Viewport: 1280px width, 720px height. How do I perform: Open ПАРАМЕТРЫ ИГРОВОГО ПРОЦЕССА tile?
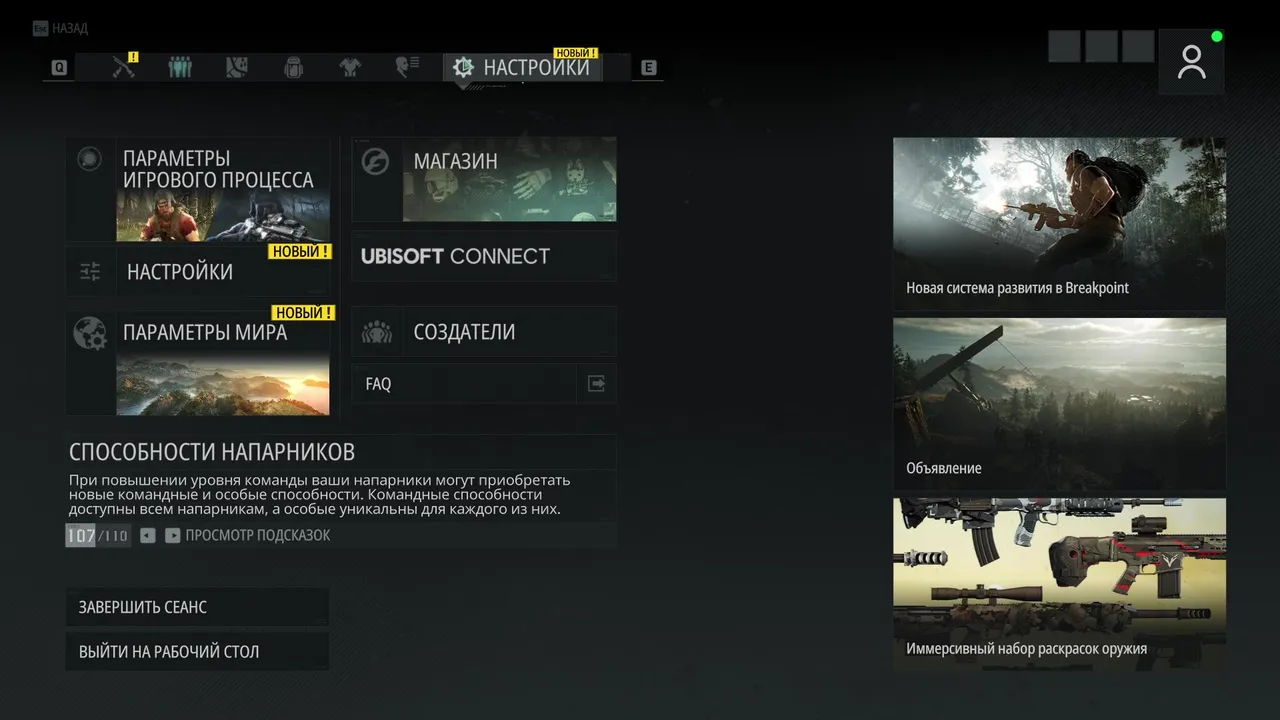pyautogui.click(x=198, y=190)
